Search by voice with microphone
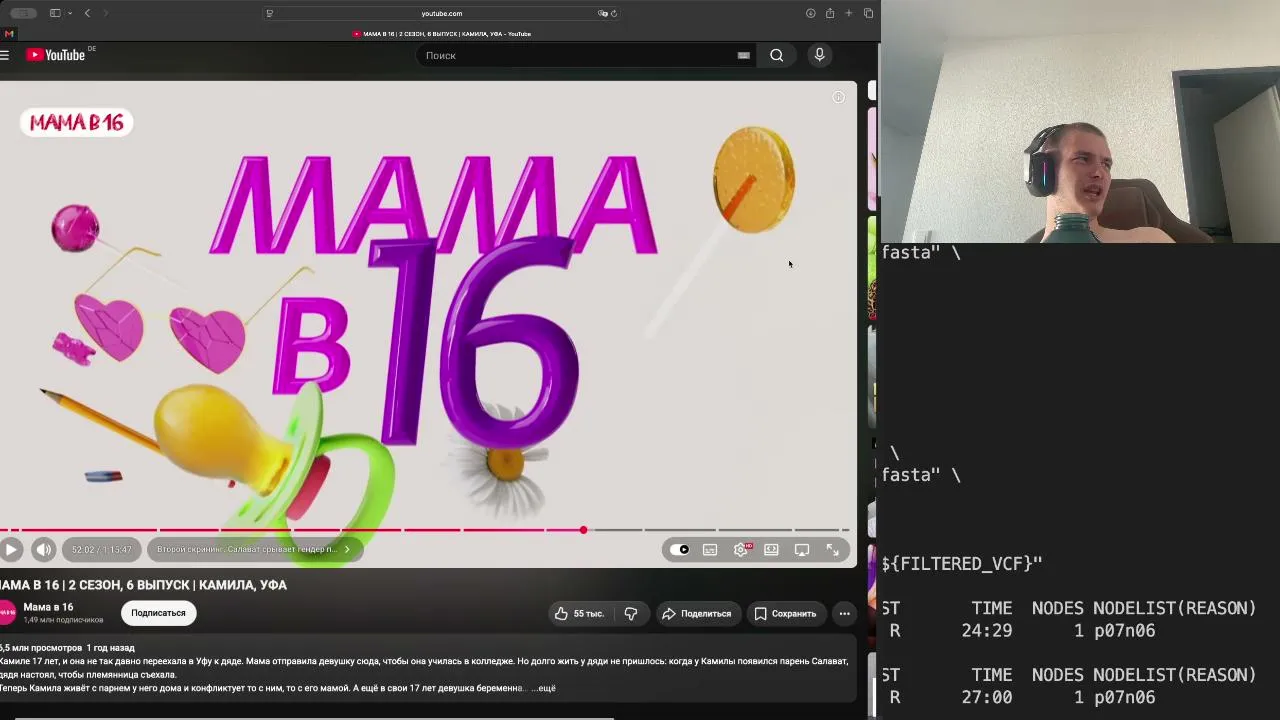The height and width of the screenshot is (720, 1280). click(x=819, y=55)
